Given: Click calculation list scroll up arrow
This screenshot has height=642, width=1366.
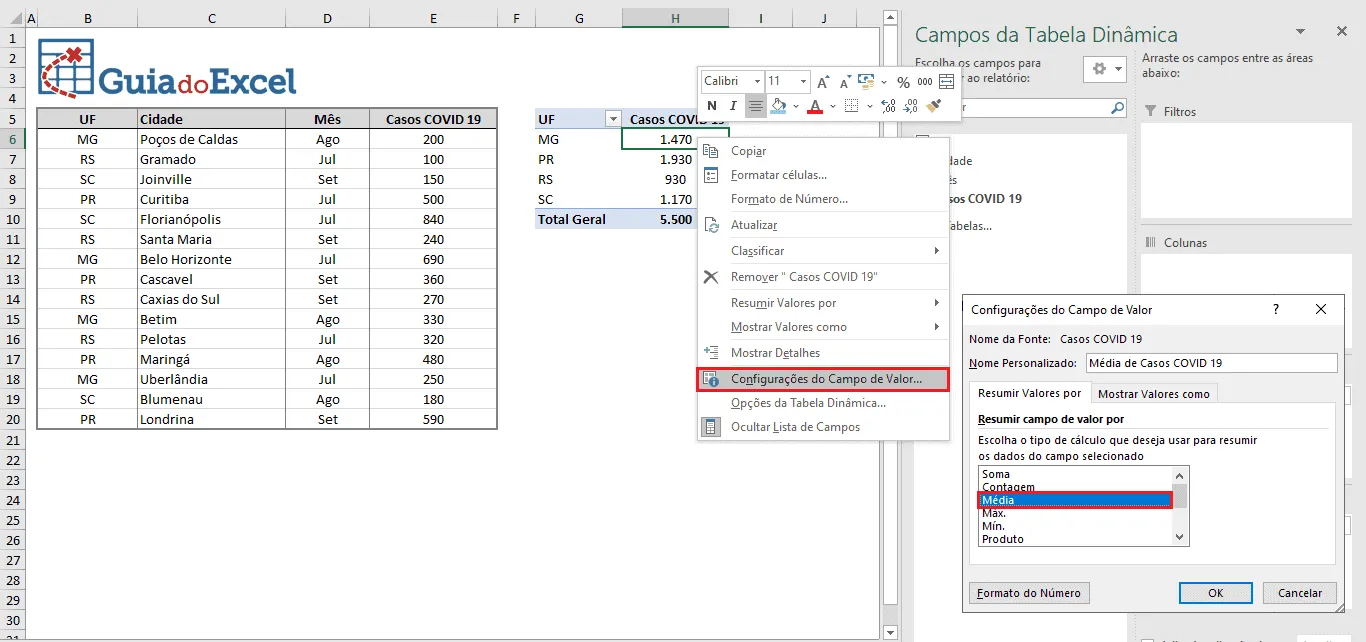Looking at the screenshot, I should click(1180, 475).
